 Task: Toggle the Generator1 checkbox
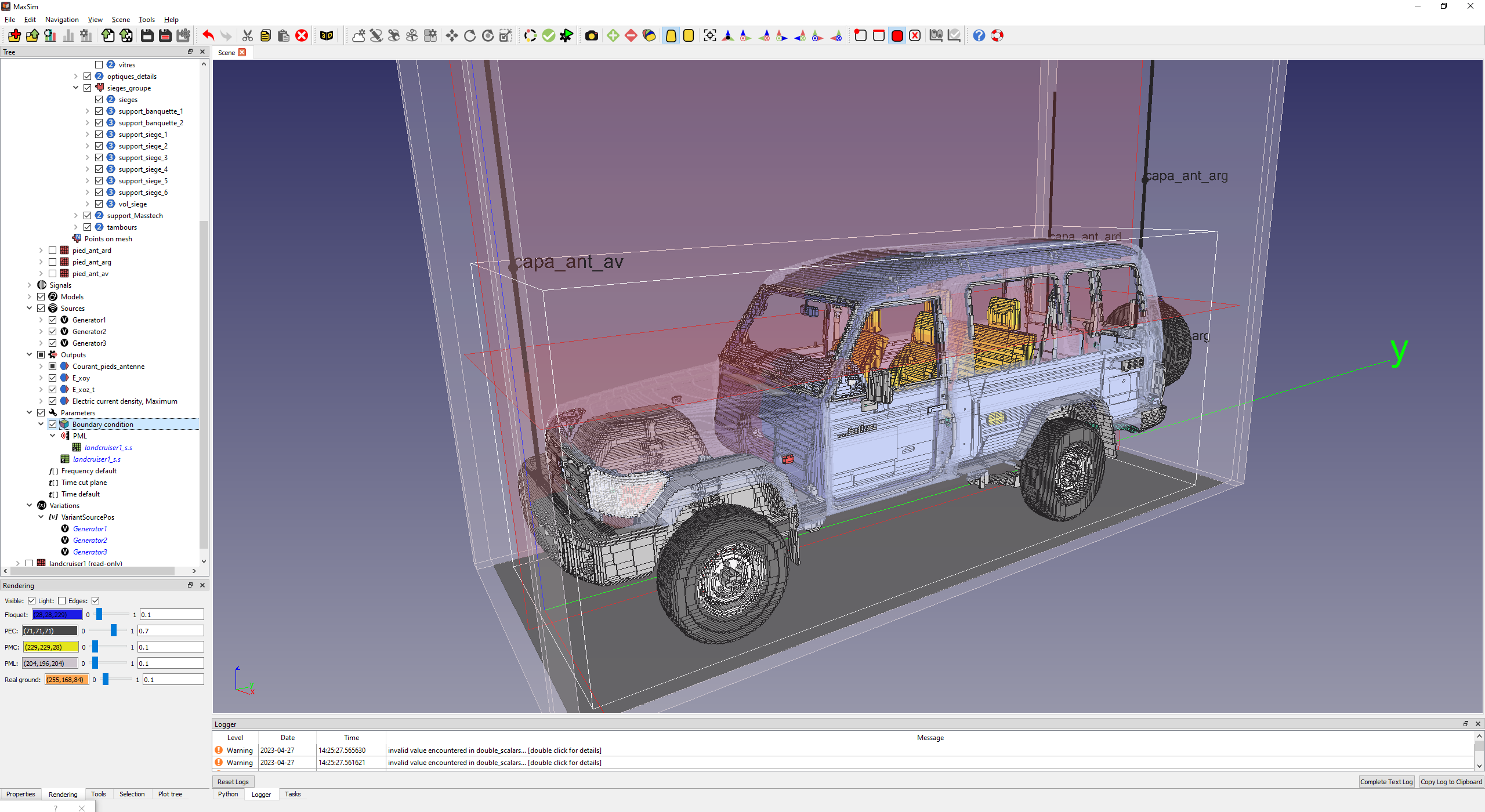[52, 320]
